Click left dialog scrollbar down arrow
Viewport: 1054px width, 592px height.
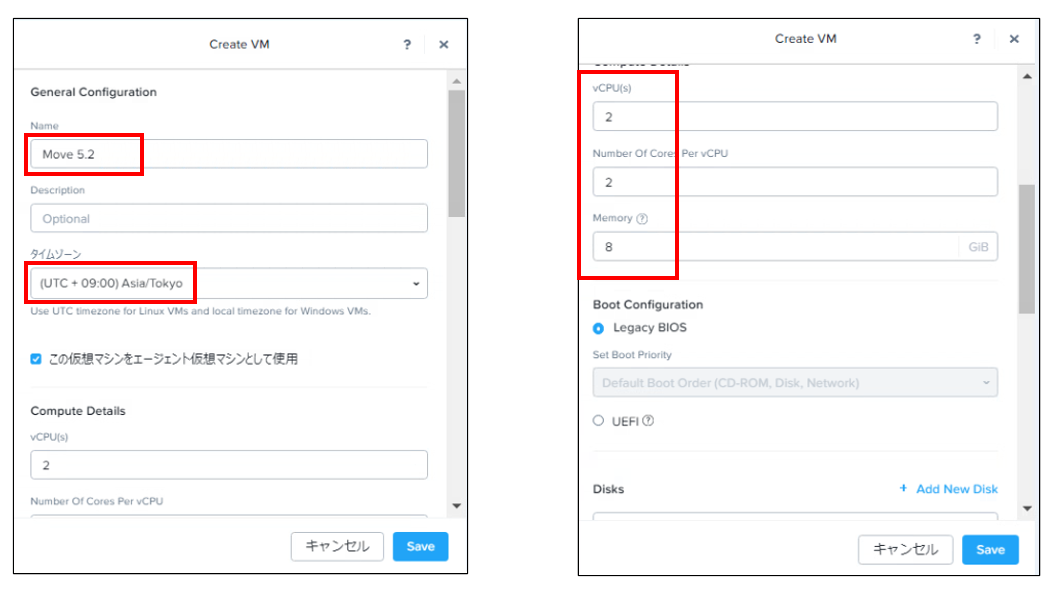pyautogui.click(x=457, y=506)
